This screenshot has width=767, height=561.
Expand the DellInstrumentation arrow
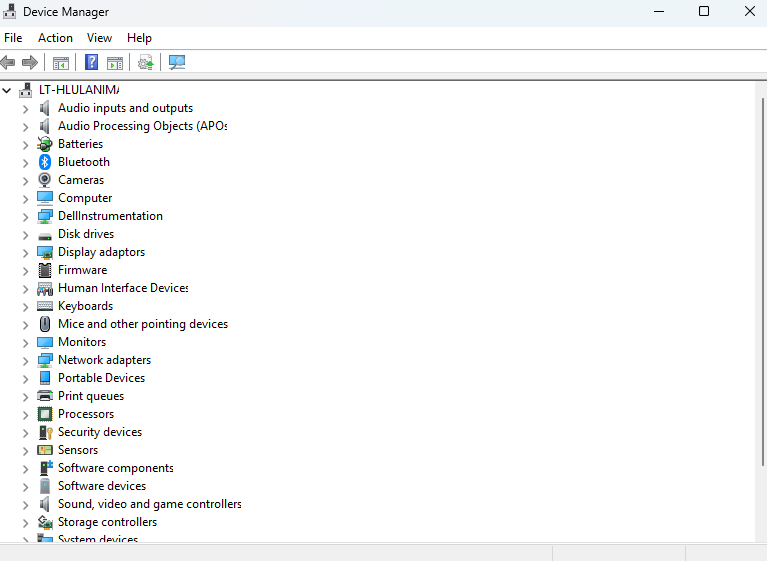[x=25, y=217]
